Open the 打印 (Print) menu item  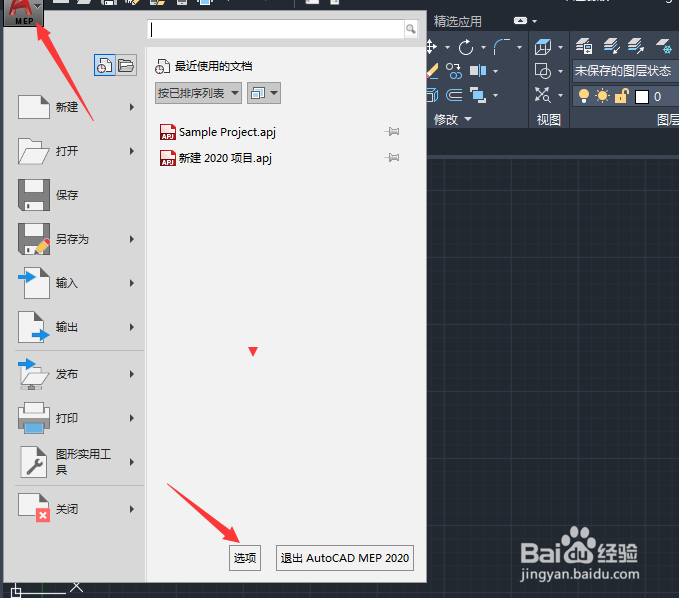pyautogui.click(x=75, y=418)
